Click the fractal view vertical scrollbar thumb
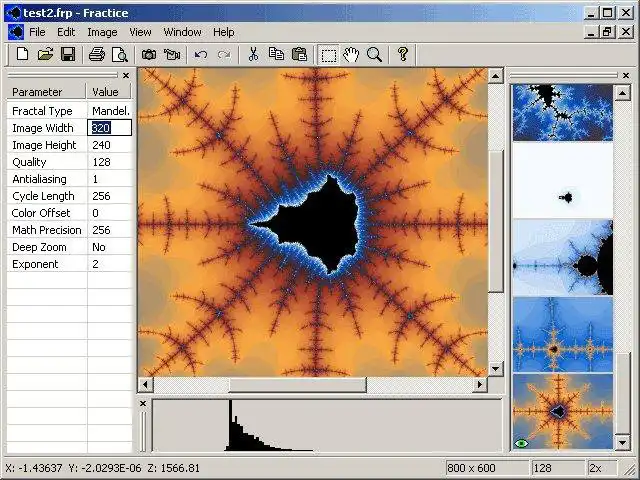This screenshot has height=480, width=640. [x=496, y=221]
